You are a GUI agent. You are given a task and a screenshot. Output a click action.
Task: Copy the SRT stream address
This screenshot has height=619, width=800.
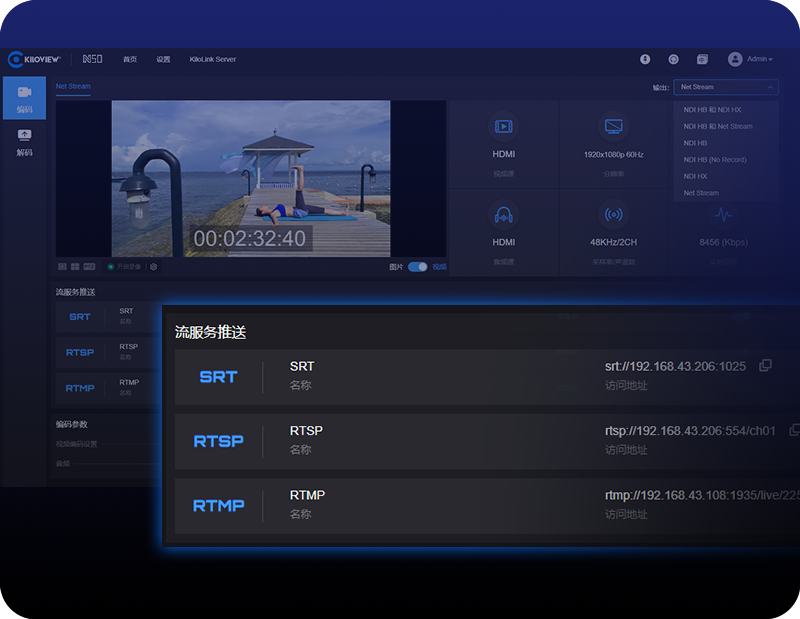765,366
